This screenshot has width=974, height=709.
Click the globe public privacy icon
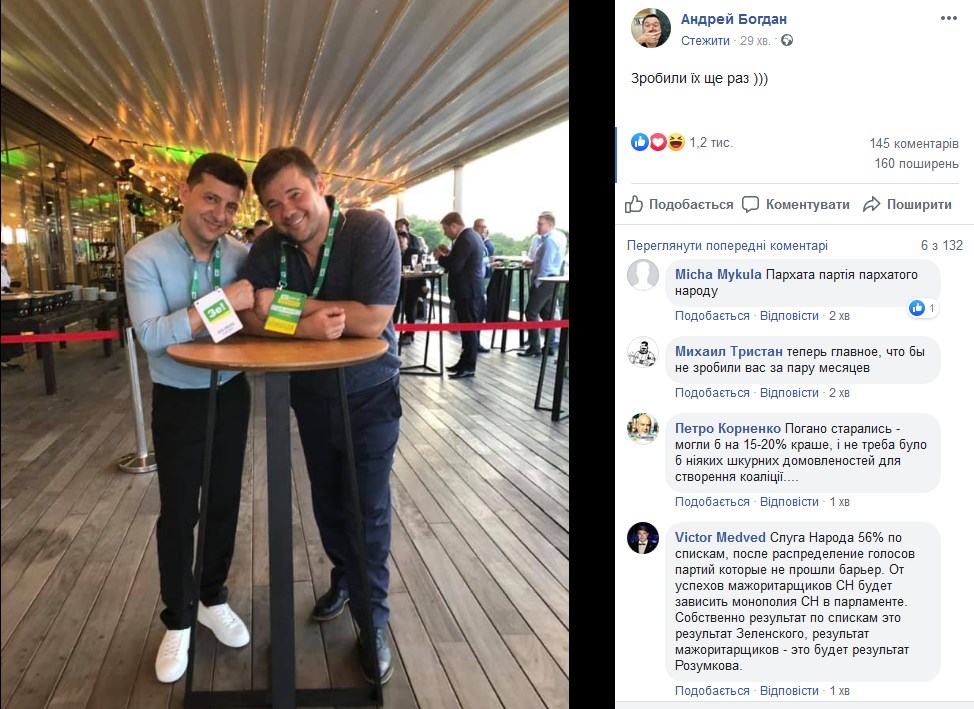(x=786, y=40)
